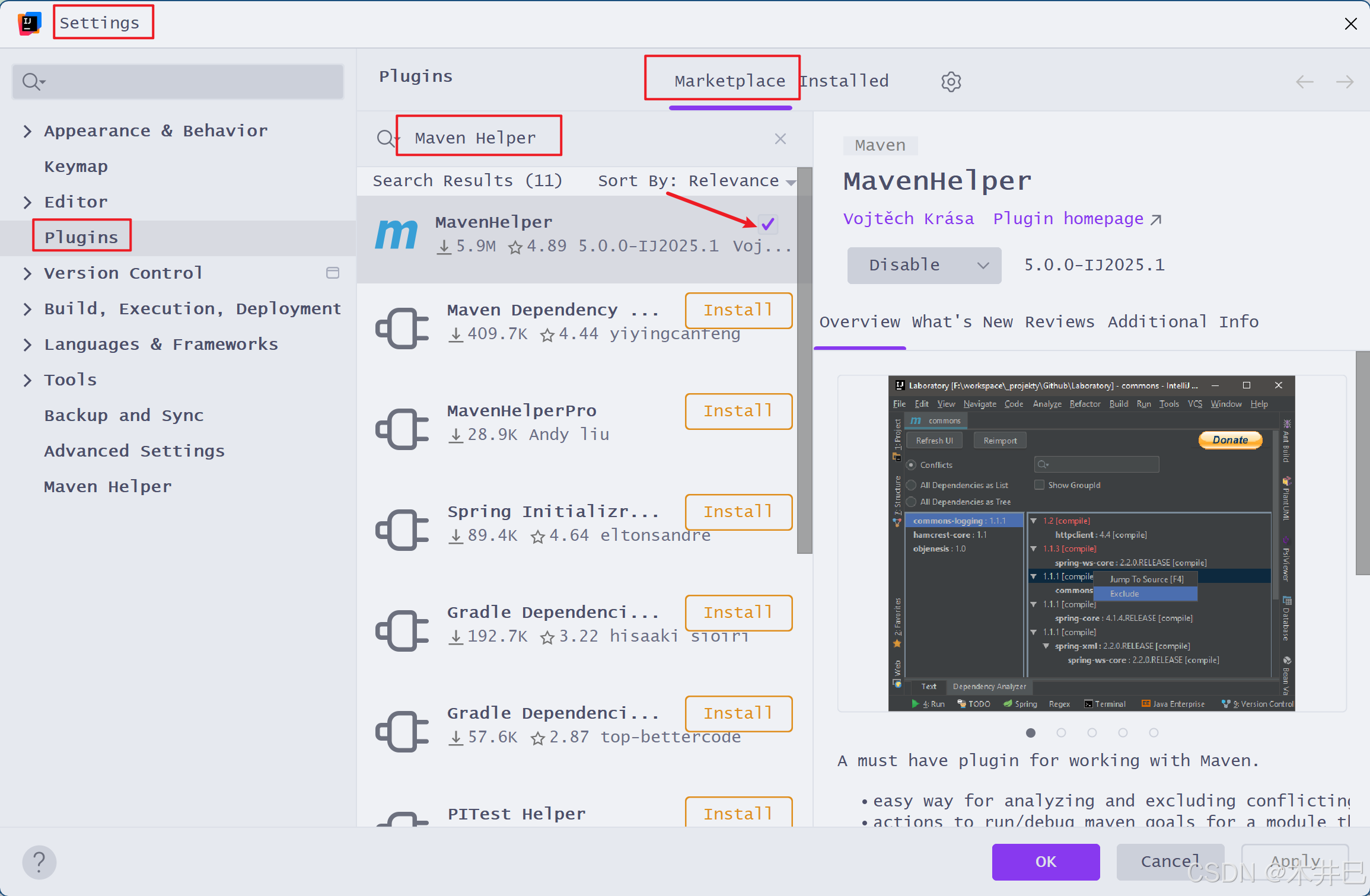Switch to the Installed tab
The height and width of the screenshot is (896, 1370).
tap(844, 81)
